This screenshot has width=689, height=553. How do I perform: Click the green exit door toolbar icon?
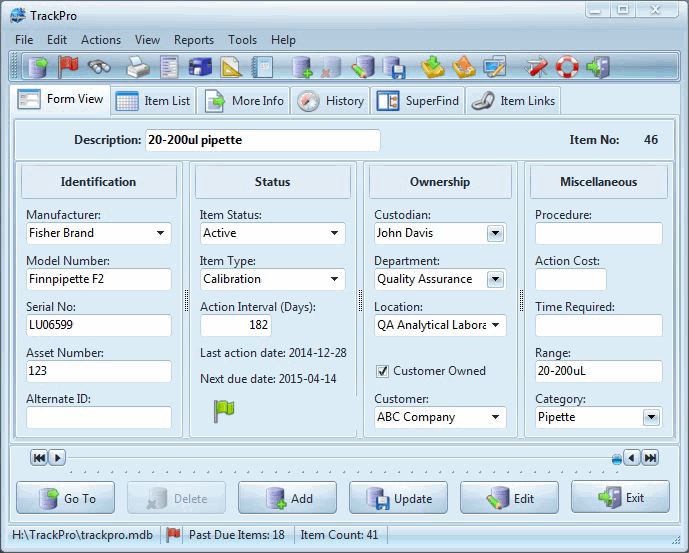[598, 67]
